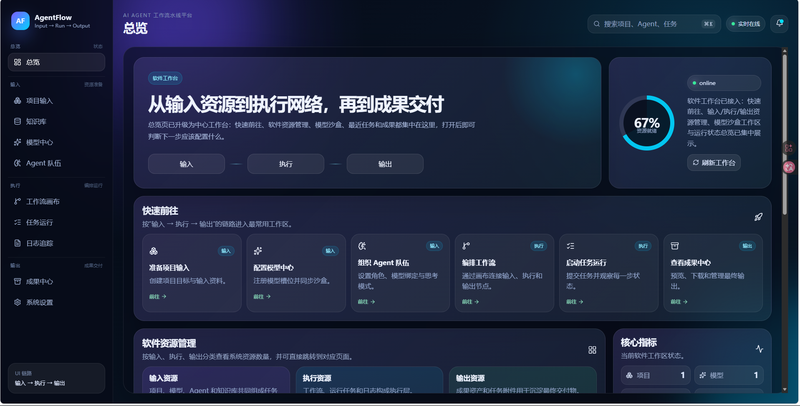Click the 核心指标 section heading

(639, 342)
